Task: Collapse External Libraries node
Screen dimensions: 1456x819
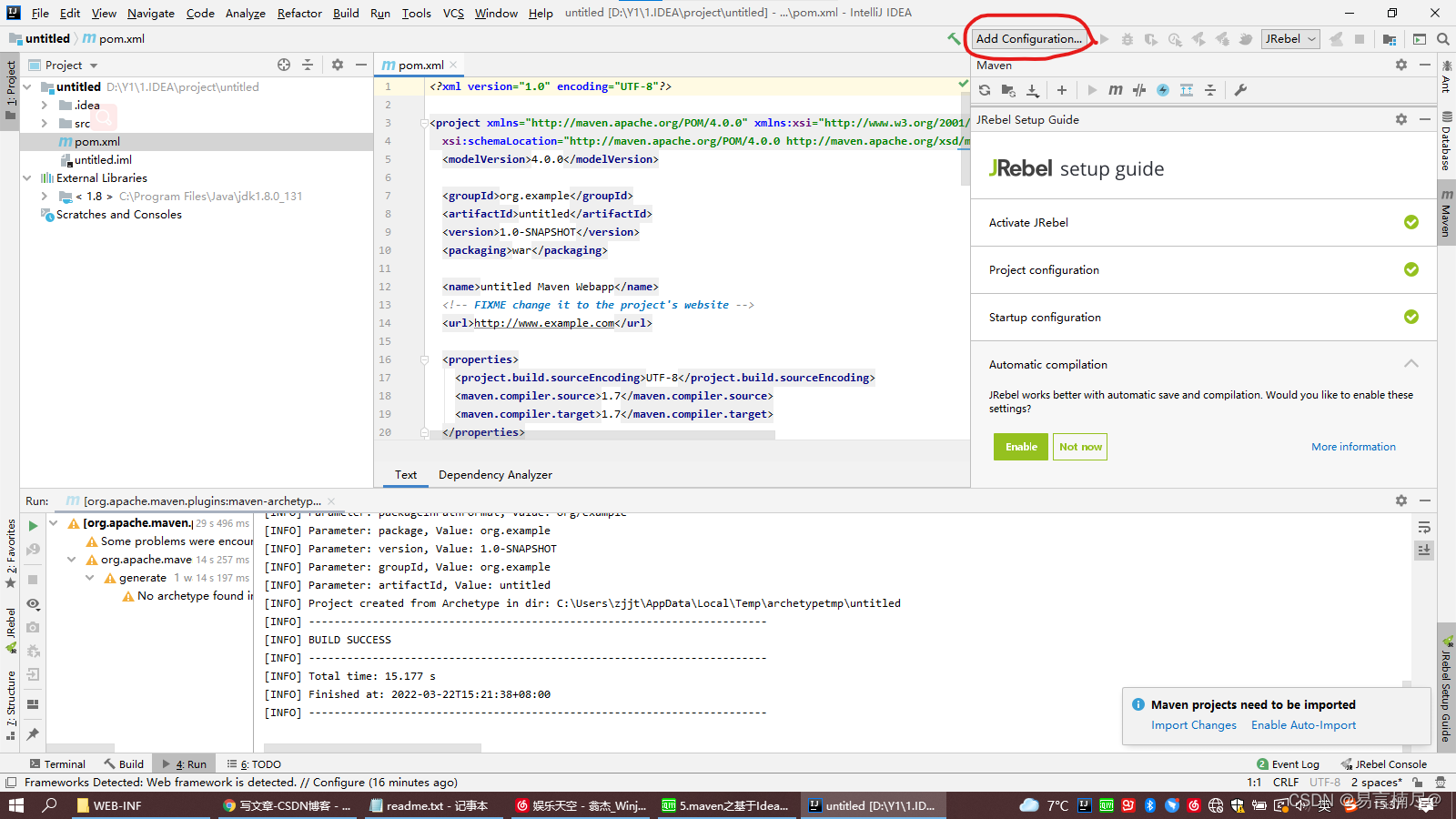Action: (27, 178)
